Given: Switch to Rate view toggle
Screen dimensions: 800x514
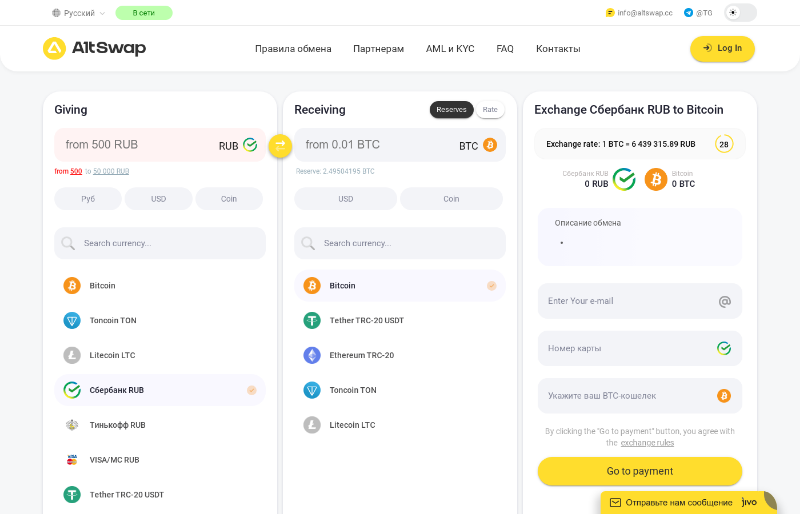Looking at the screenshot, I should click(490, 110).
